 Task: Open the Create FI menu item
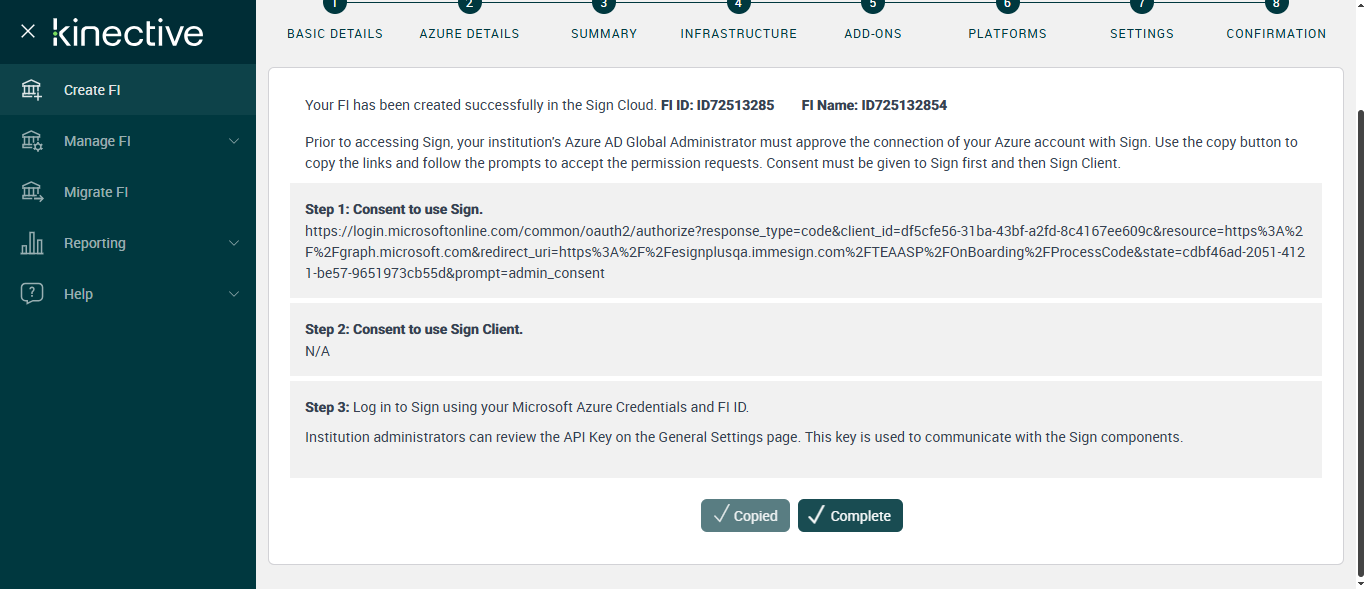(128, 90)
